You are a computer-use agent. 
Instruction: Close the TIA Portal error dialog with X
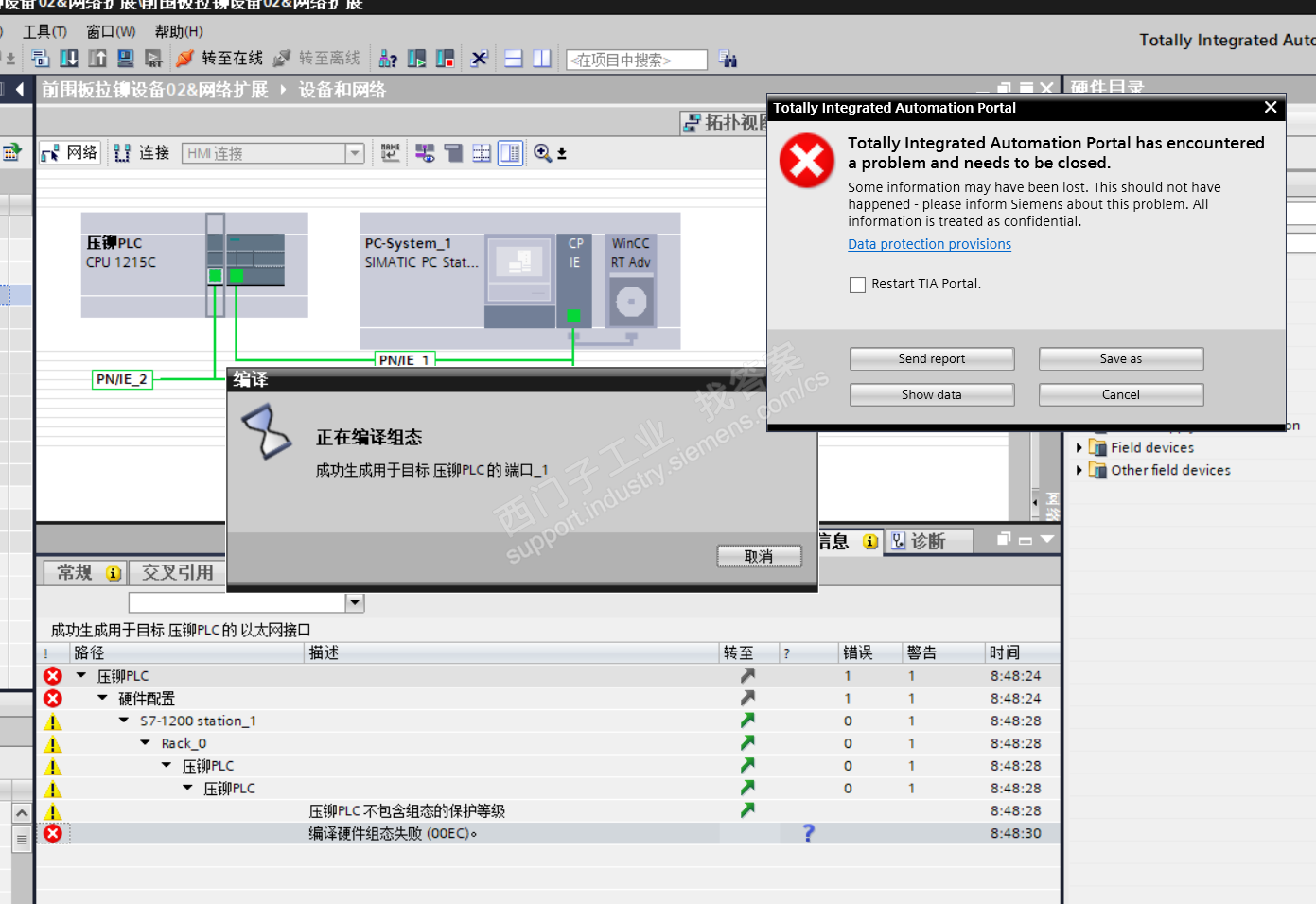(1271, 108)
